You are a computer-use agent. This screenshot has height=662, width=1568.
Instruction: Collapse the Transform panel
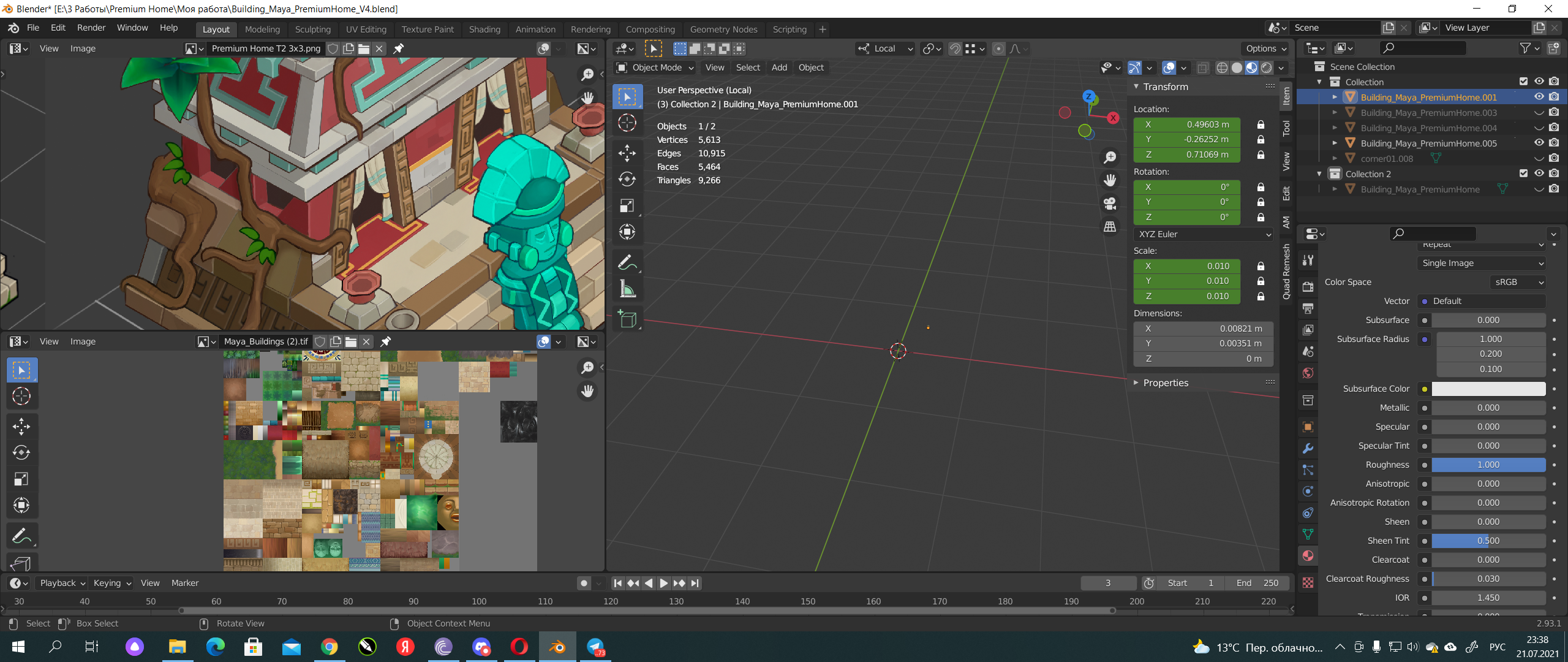tap(1166, 87)
